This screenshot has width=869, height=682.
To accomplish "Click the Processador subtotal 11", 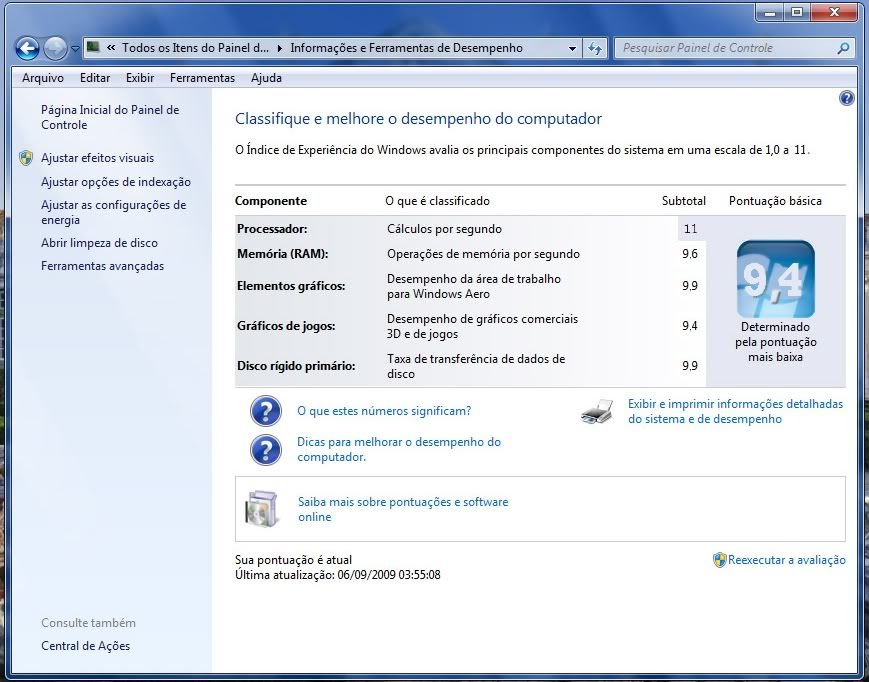I will coord(691,229).
